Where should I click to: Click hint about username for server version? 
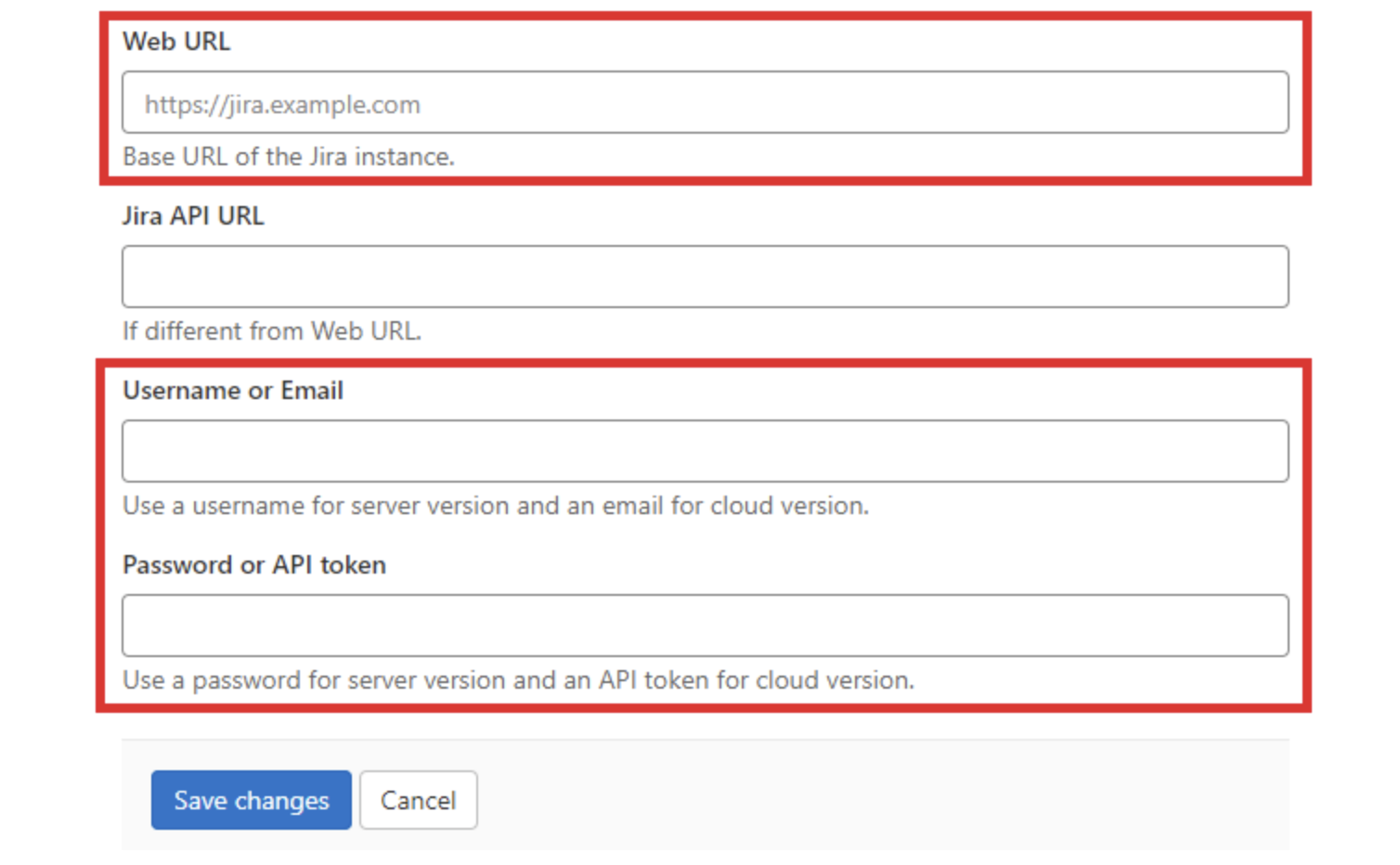click(496, 506)
